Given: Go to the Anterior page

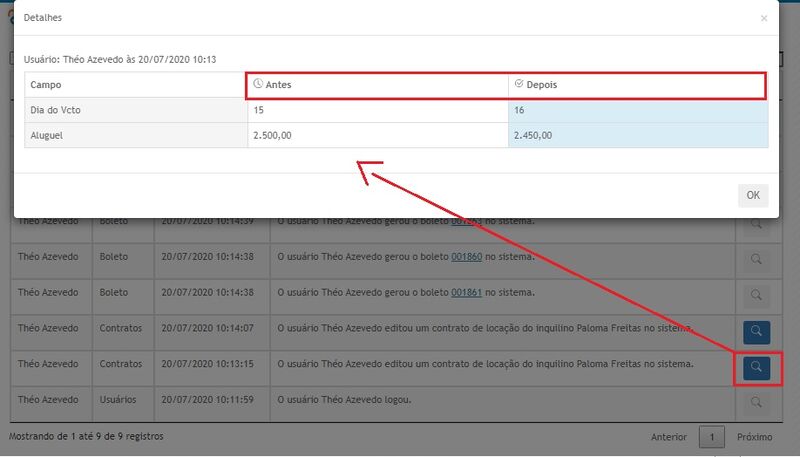Looking at the screenshot, I should click(x=668, y=437).
